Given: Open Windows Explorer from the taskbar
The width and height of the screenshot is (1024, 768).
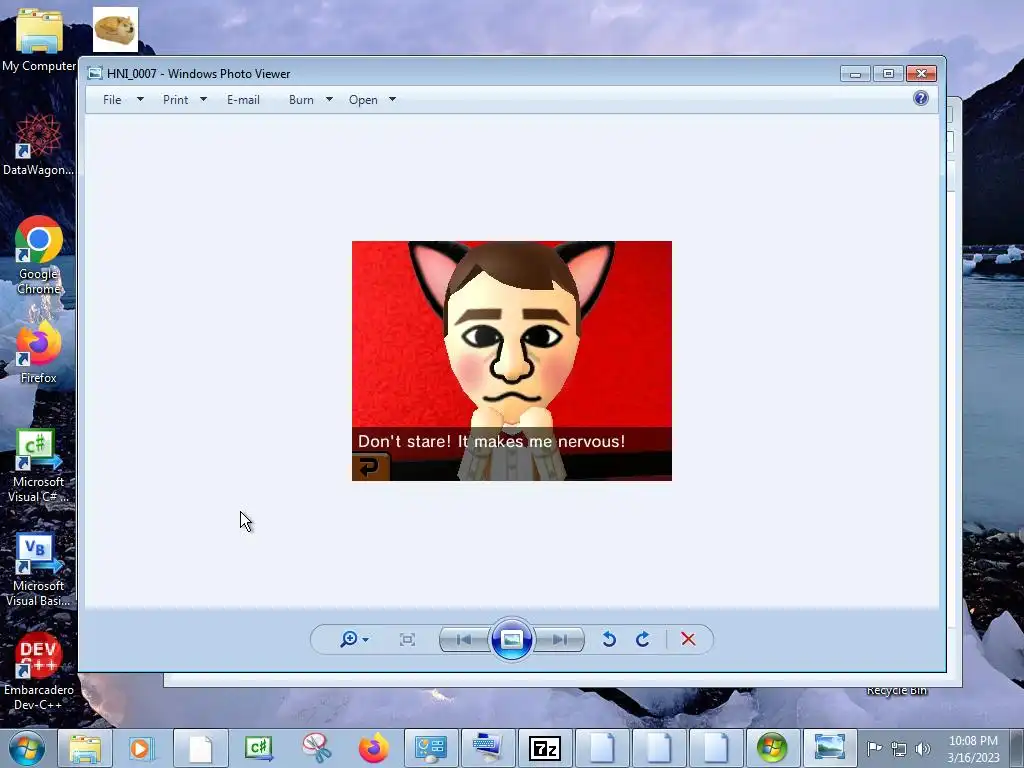Looking at the screenshot, I should pyautogui.click(x=85, y=748).
